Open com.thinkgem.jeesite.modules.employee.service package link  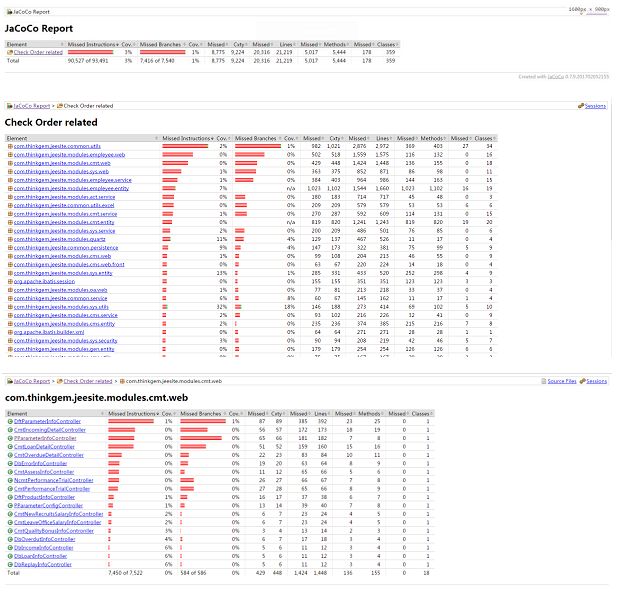coord(73,180)
